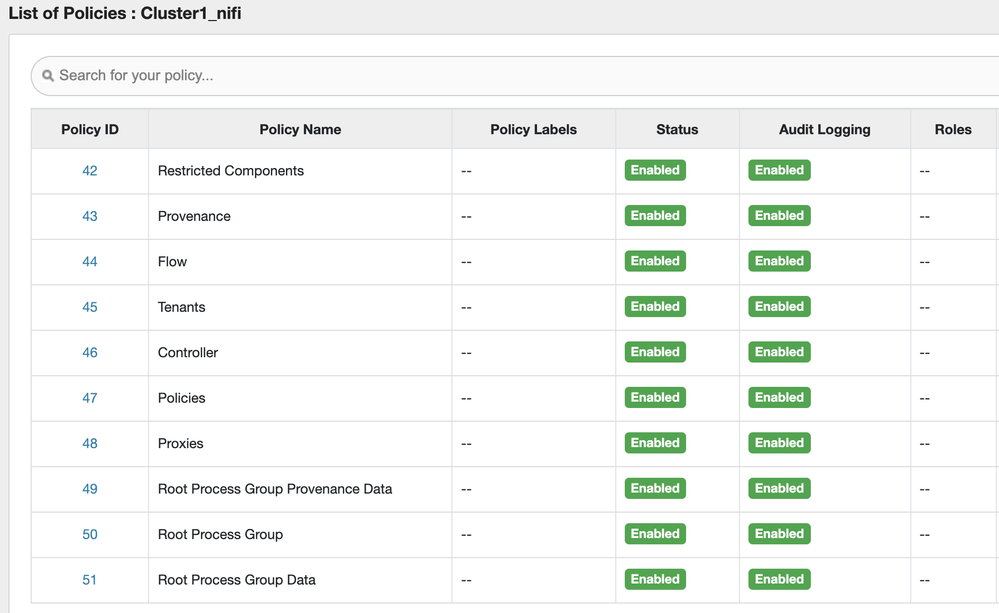Click the Roles column header
999x613 pixels.
[x=953, y=129]
